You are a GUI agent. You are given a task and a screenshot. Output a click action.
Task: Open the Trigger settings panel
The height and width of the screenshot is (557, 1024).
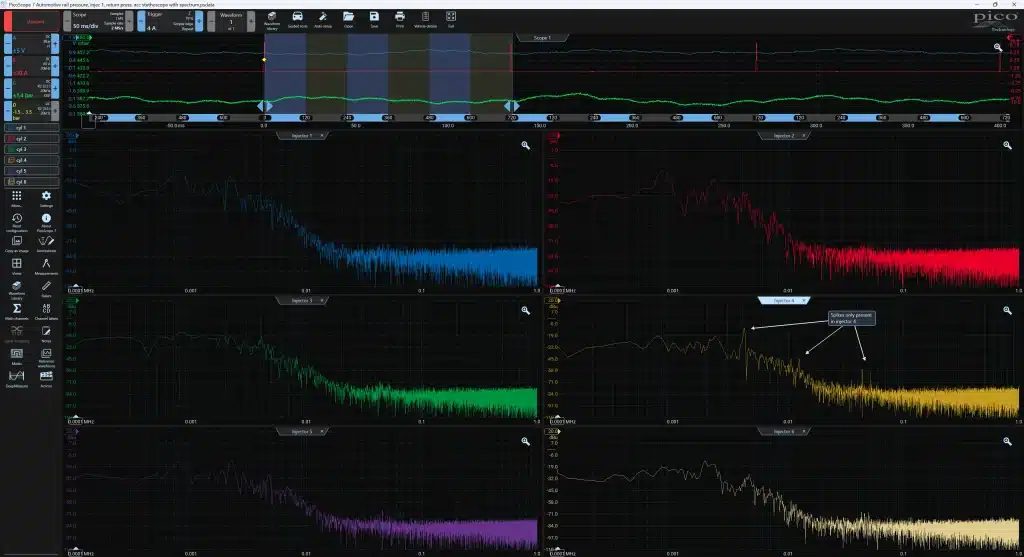pos(170,21)
